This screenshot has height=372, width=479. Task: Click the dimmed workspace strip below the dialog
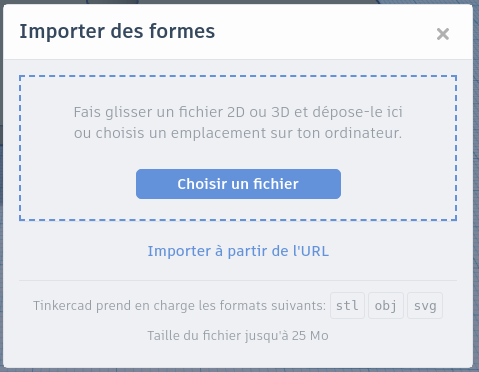tap(238, 370)
